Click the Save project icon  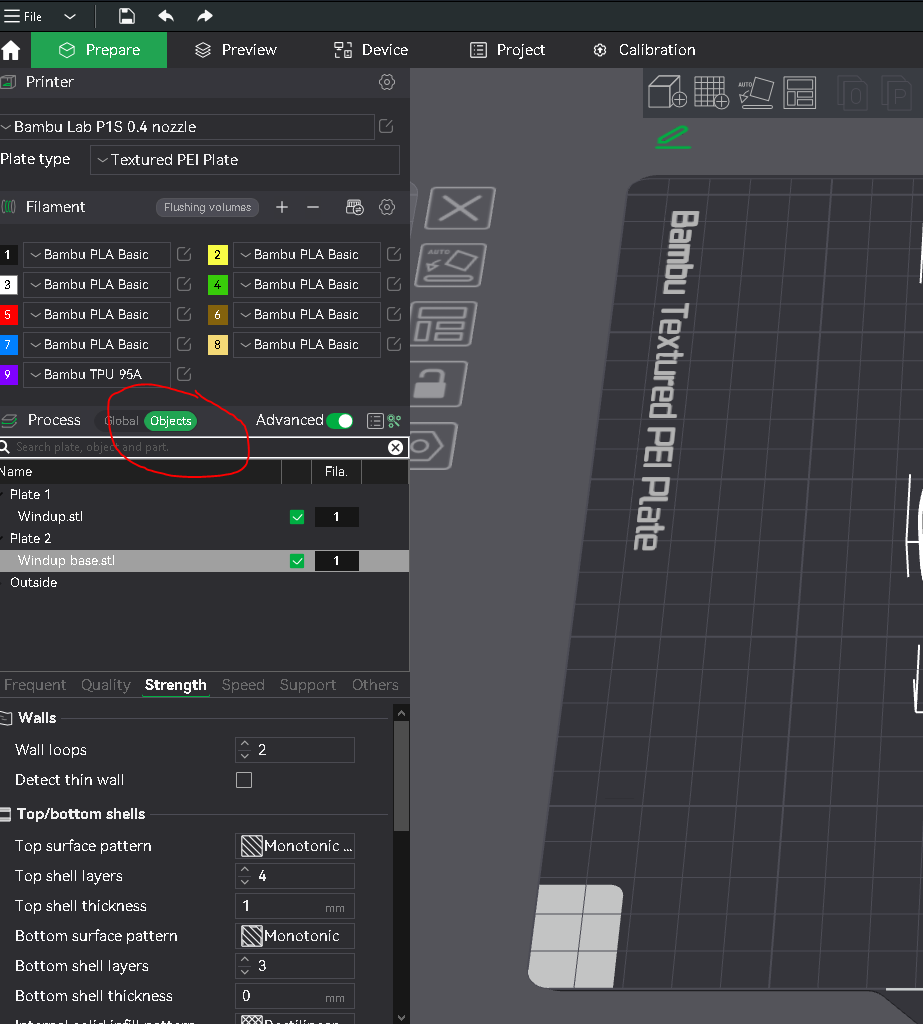[x=127, y=16]
